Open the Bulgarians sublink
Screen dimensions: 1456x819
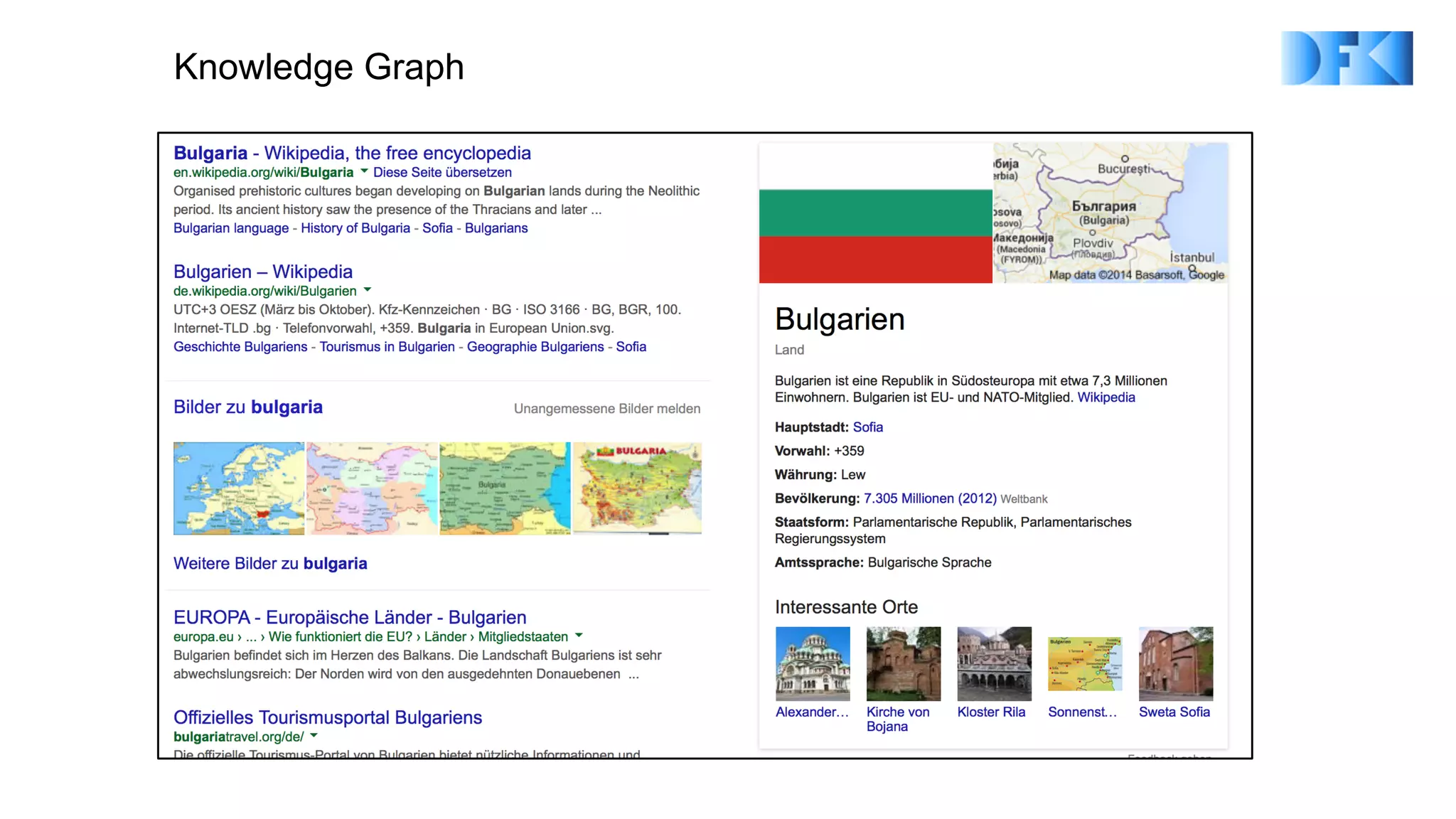coord(496,228)
